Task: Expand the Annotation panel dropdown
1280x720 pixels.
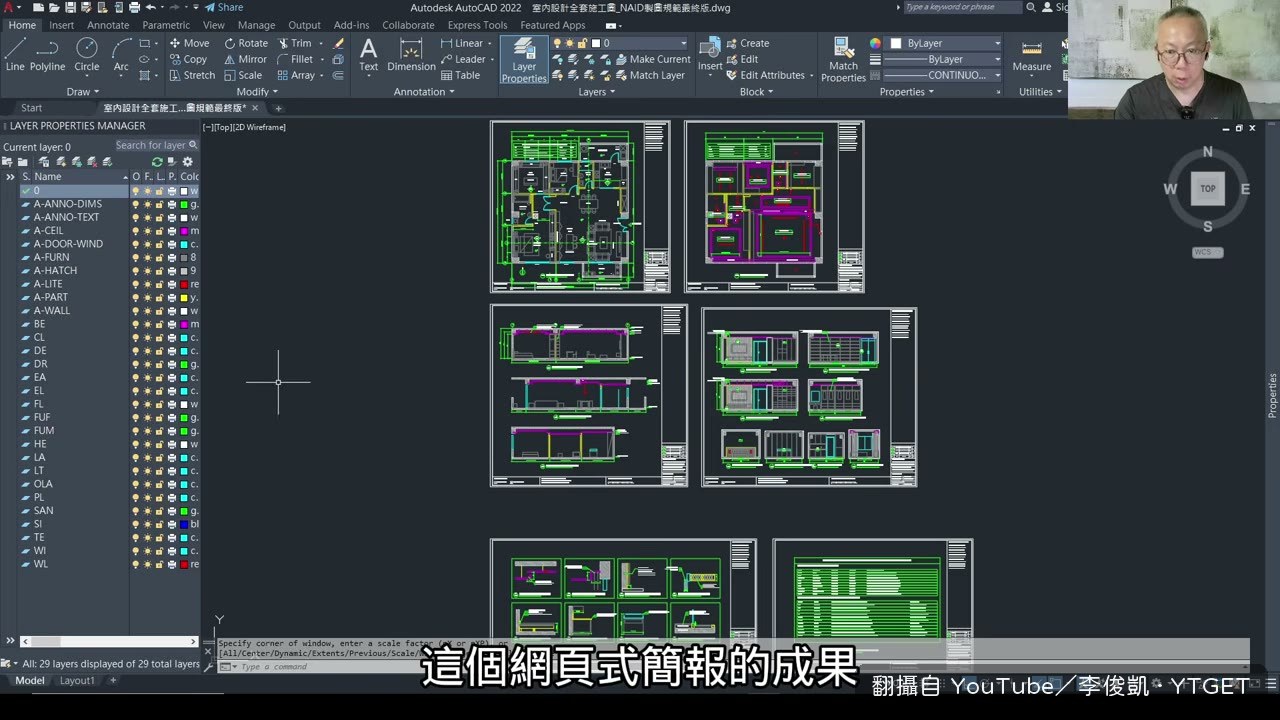Action: pyautogui.click(x=424, y=92)
